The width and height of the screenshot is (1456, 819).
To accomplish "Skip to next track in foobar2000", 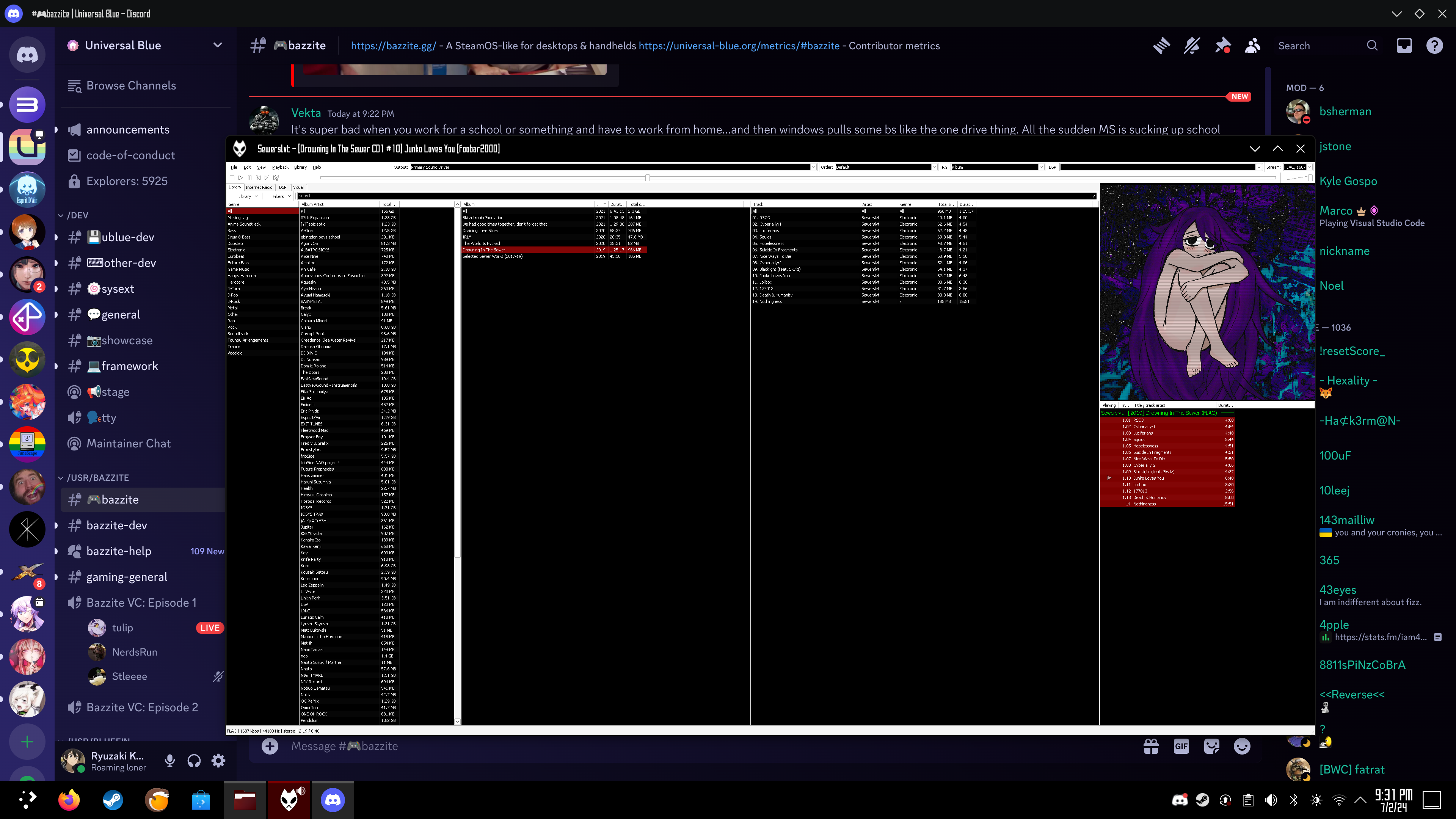I will (267, 177).
